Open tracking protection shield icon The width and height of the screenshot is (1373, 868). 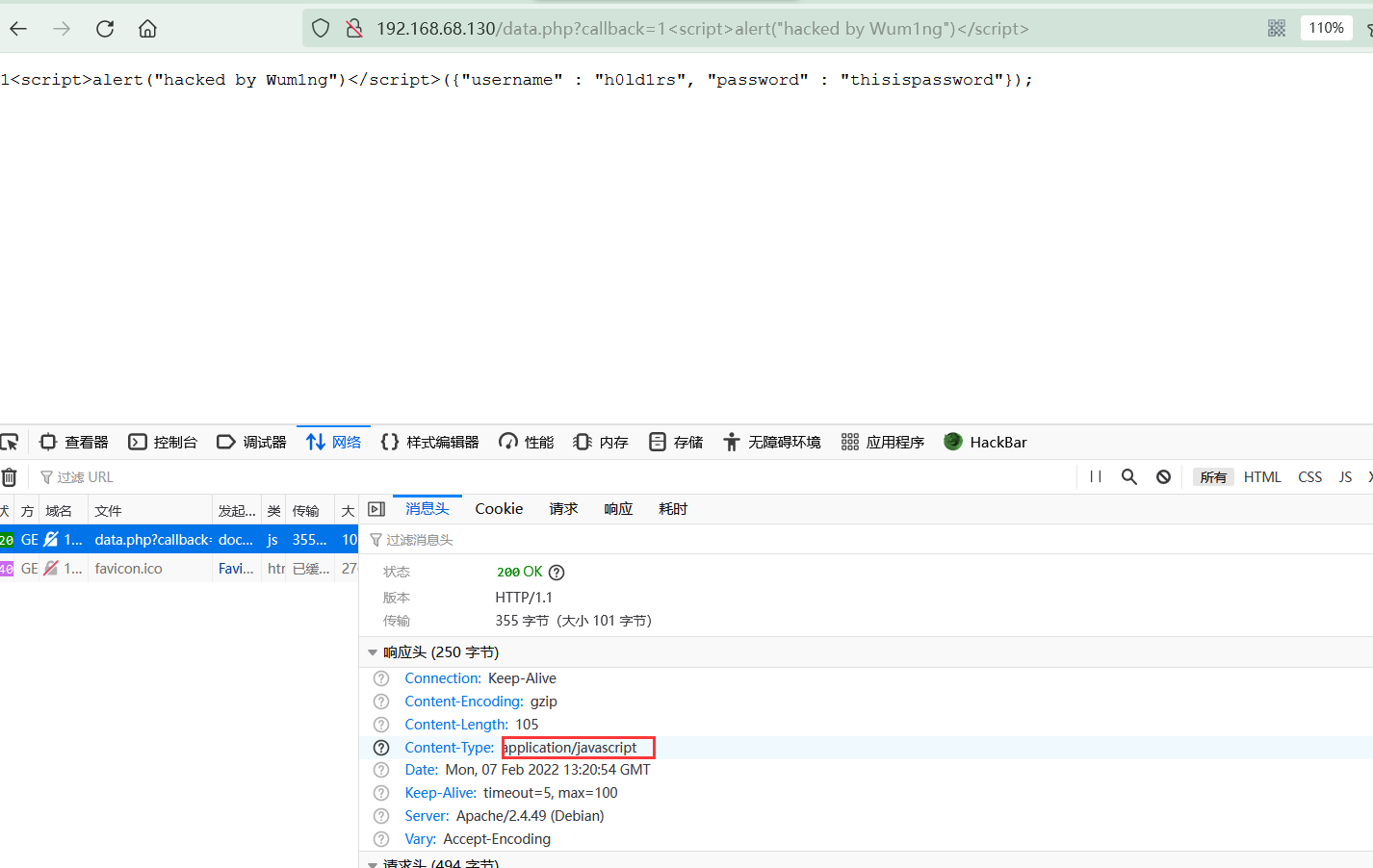tap(321, 29)
